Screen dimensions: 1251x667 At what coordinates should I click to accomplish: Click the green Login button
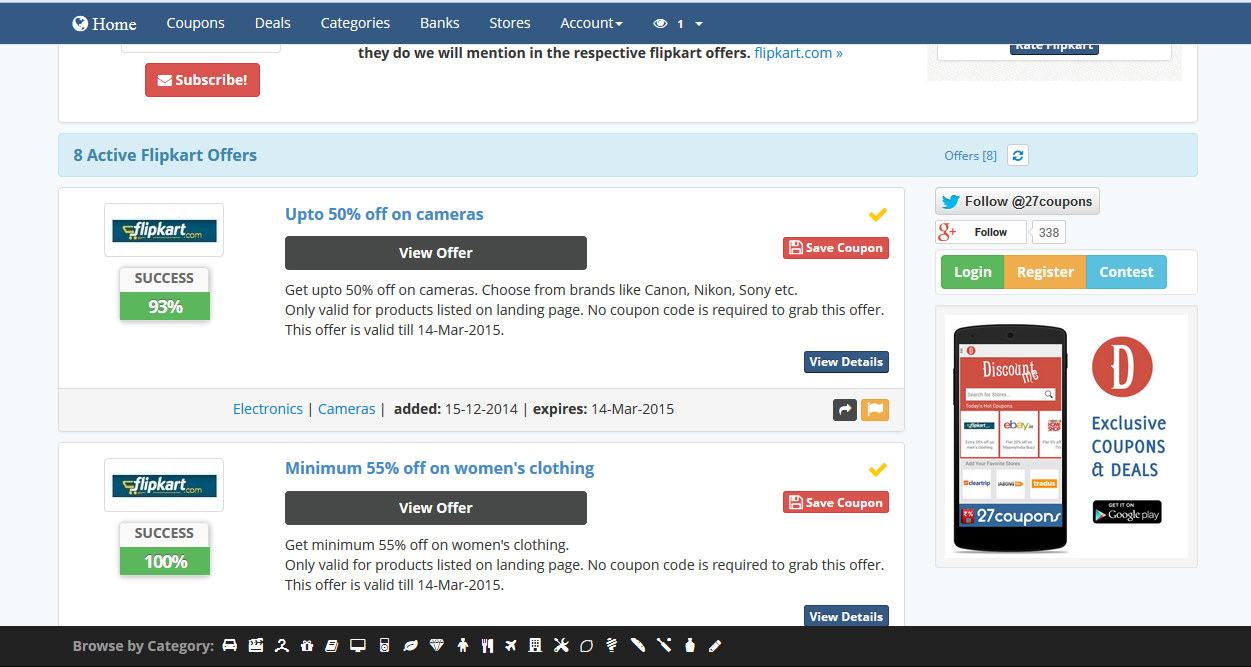(x=972, y=272)
